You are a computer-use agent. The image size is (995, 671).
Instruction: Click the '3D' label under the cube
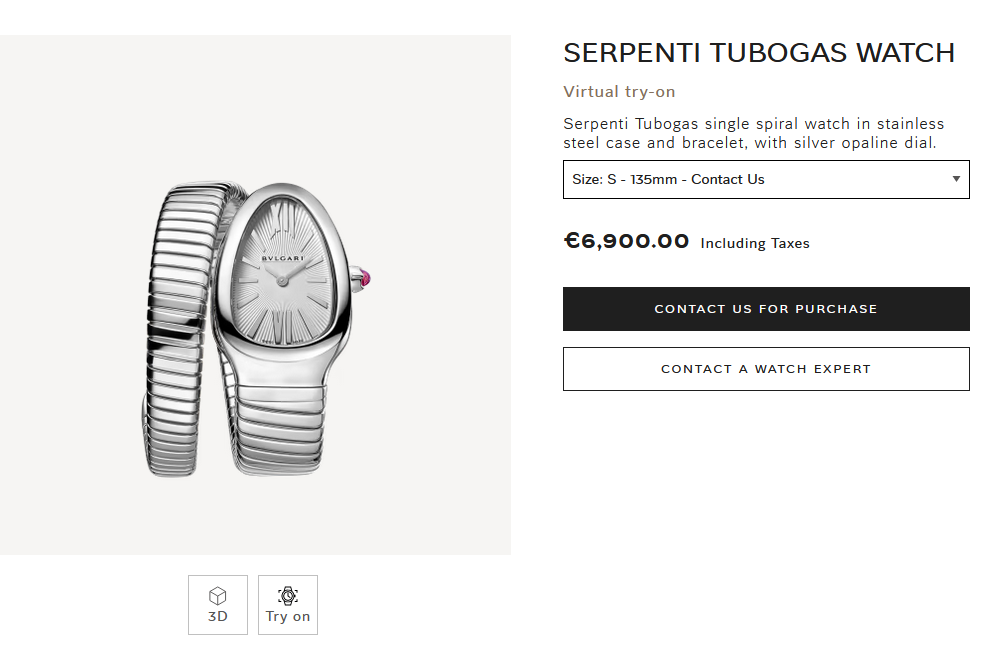point(217,617)
